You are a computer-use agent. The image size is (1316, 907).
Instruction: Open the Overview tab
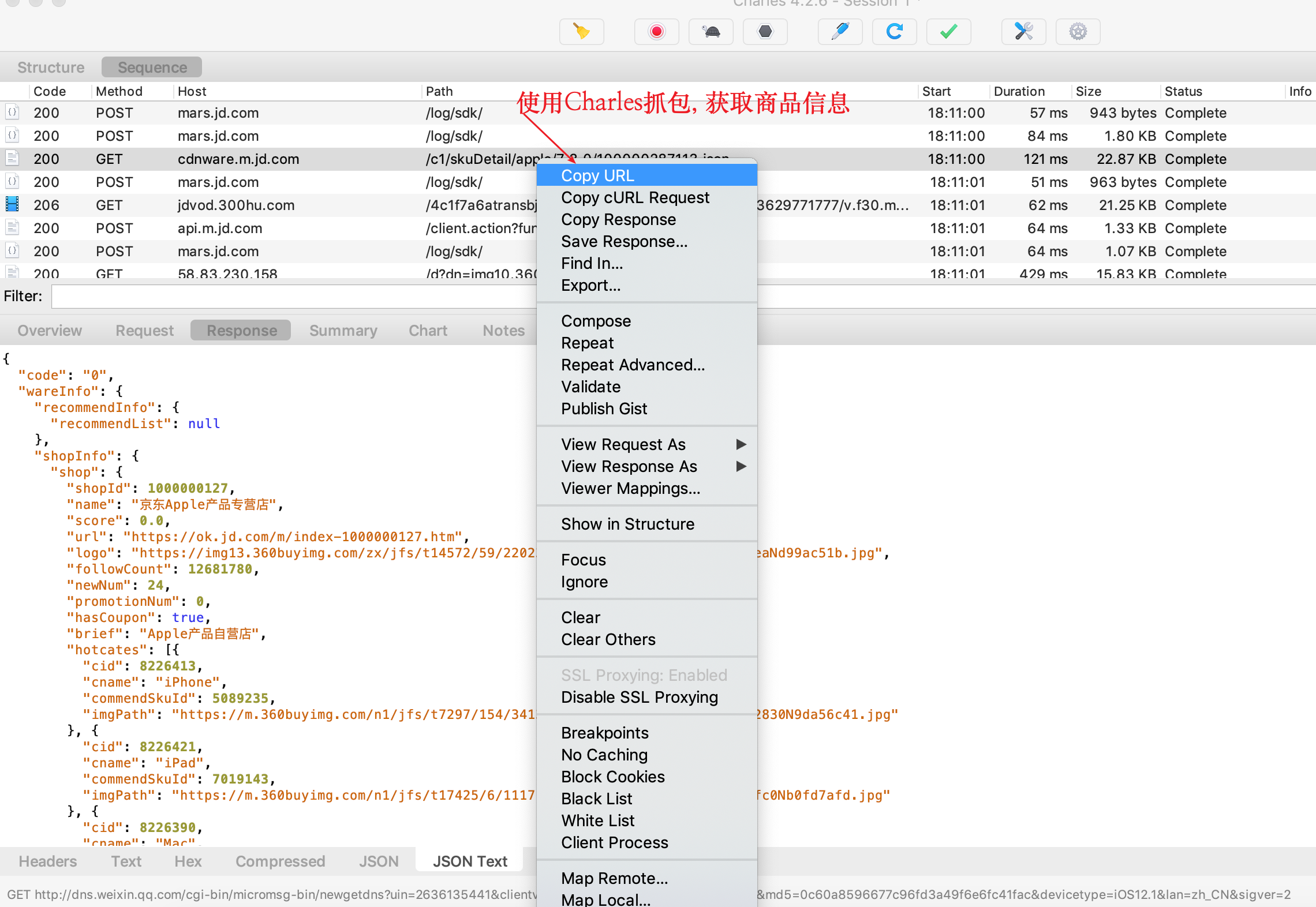tap(50, 331)
